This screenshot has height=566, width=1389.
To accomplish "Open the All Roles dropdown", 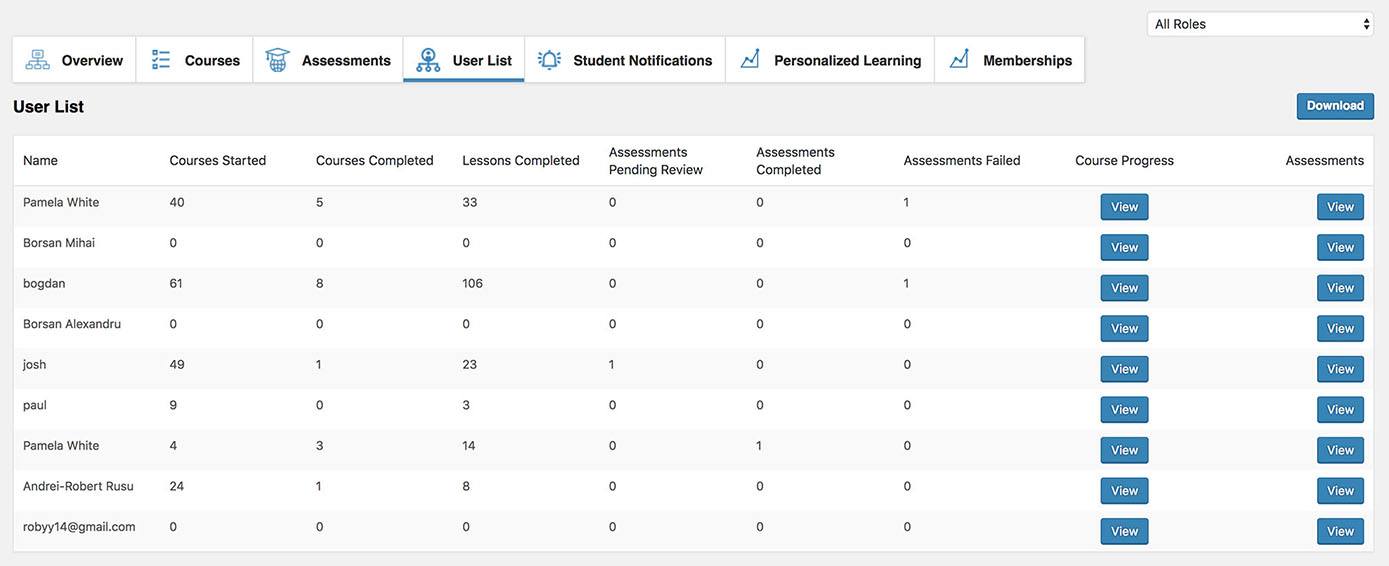I will point(1259,24).
